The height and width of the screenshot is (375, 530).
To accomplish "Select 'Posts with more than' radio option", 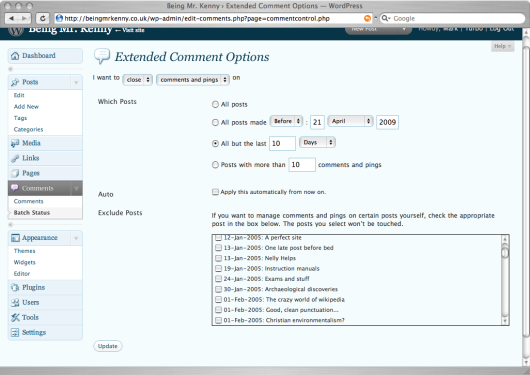I will pyautogui.click(x=215, y=165).
